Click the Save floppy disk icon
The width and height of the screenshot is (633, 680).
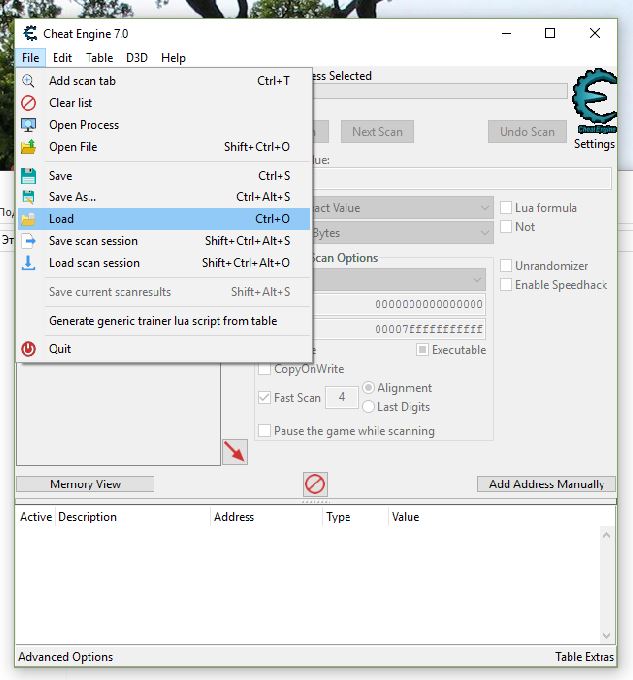pyautogui.click(x=29, y=176)
